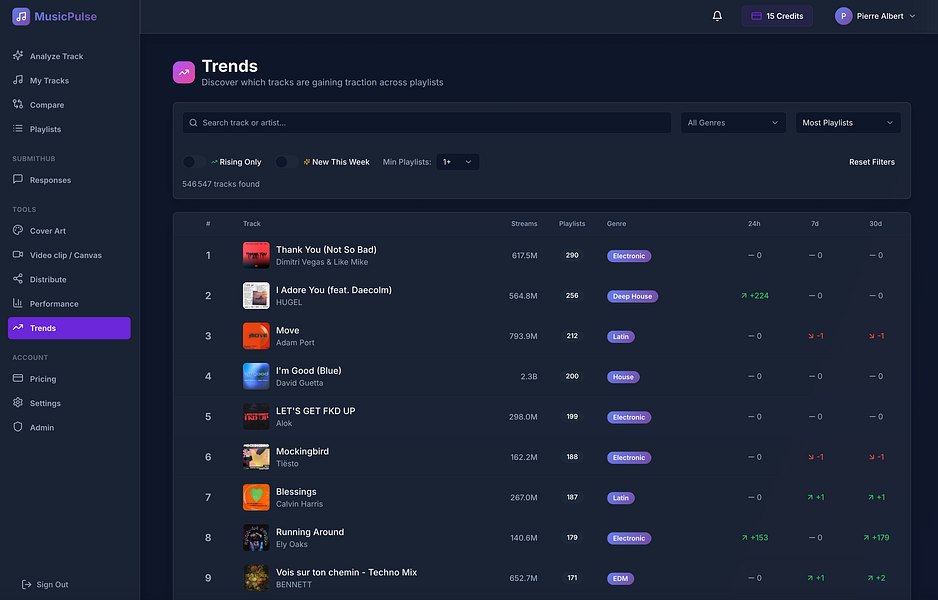The image size is (938, 600).
Task: Navigate to the Trends page
Action: (x=44, y=327)
